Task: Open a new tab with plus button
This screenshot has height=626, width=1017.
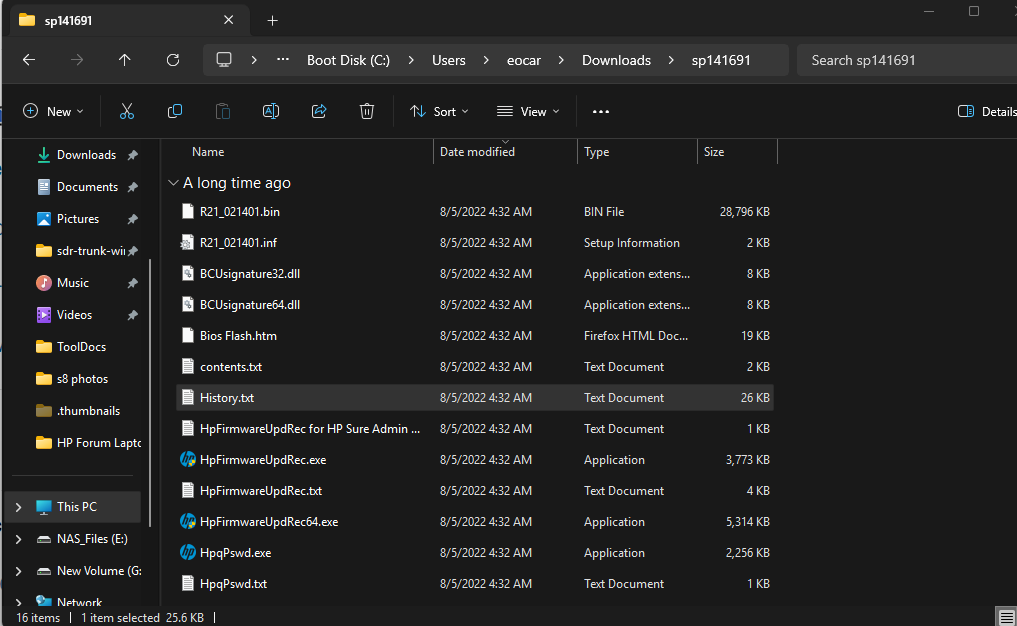Action: point(272,20)
